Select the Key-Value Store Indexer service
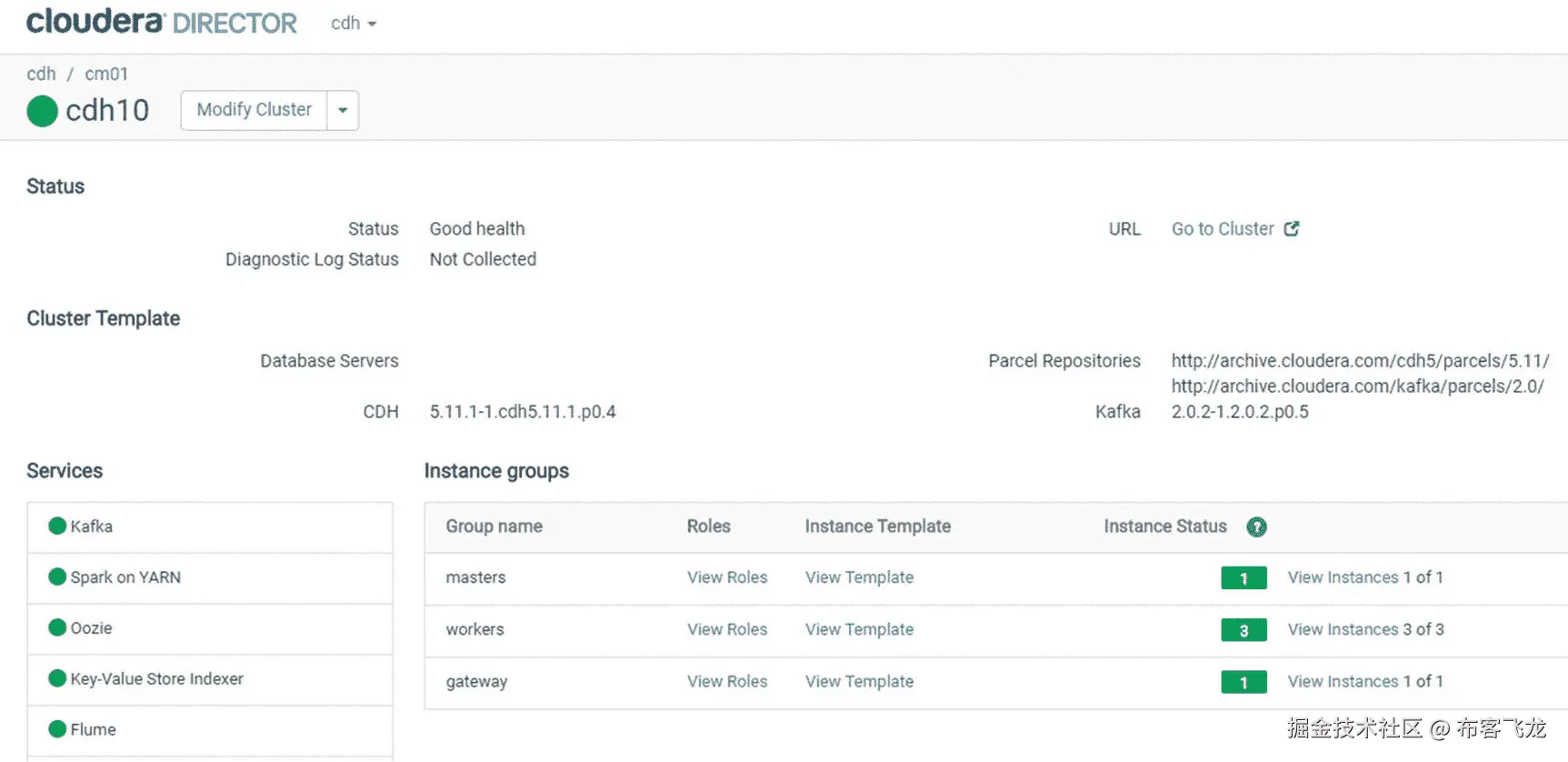This screenshot has width=1568, height=762. coord(156,679)
